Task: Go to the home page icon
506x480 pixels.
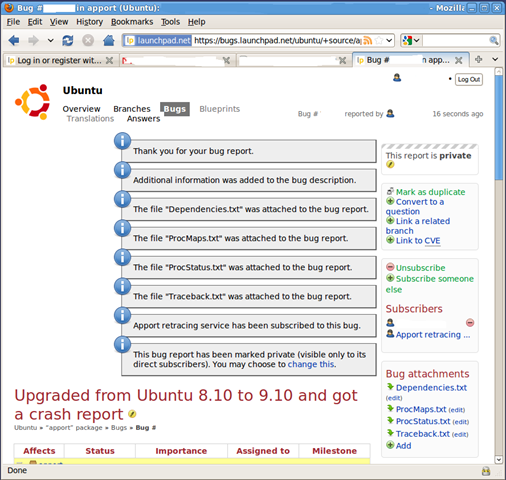Action: (109, 41)
